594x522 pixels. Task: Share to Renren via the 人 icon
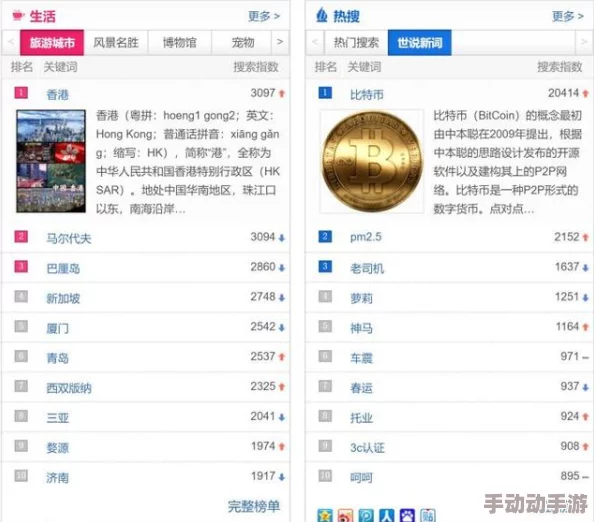point(386,516)
